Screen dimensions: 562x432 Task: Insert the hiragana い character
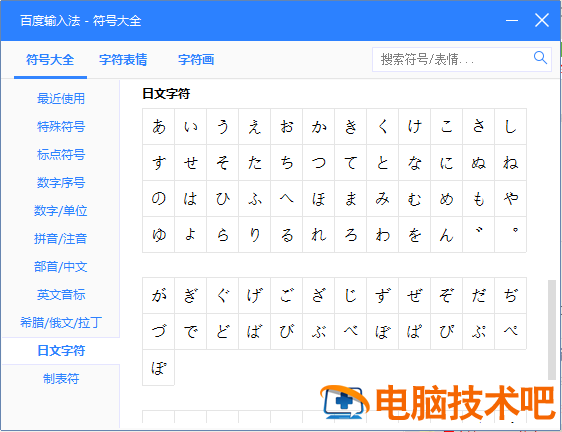(x=190, y=127)
